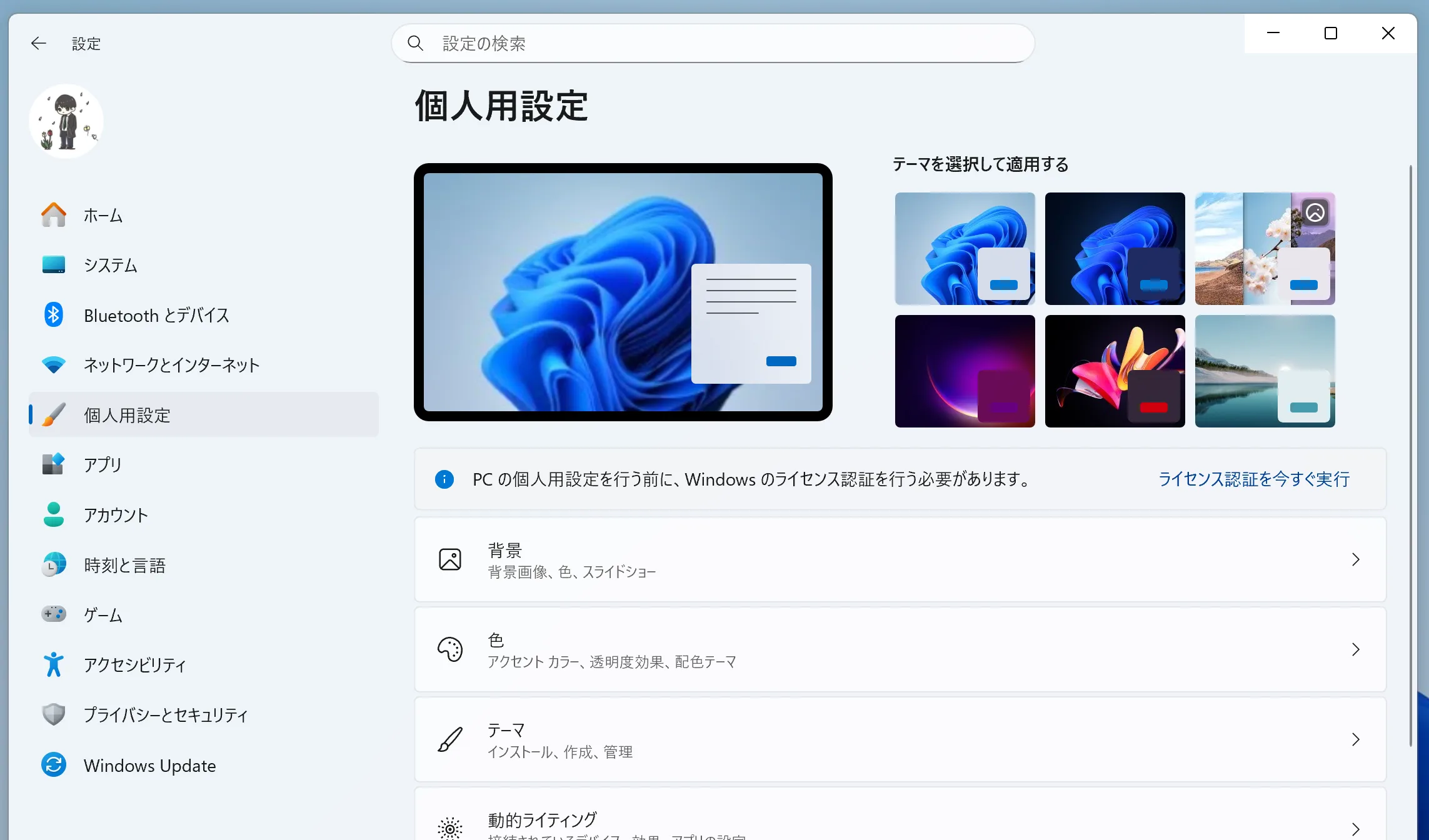Click the Apps grid icon beside アプリ
Viewport: 1429px width, 840px height.
[x=54, y=464]
